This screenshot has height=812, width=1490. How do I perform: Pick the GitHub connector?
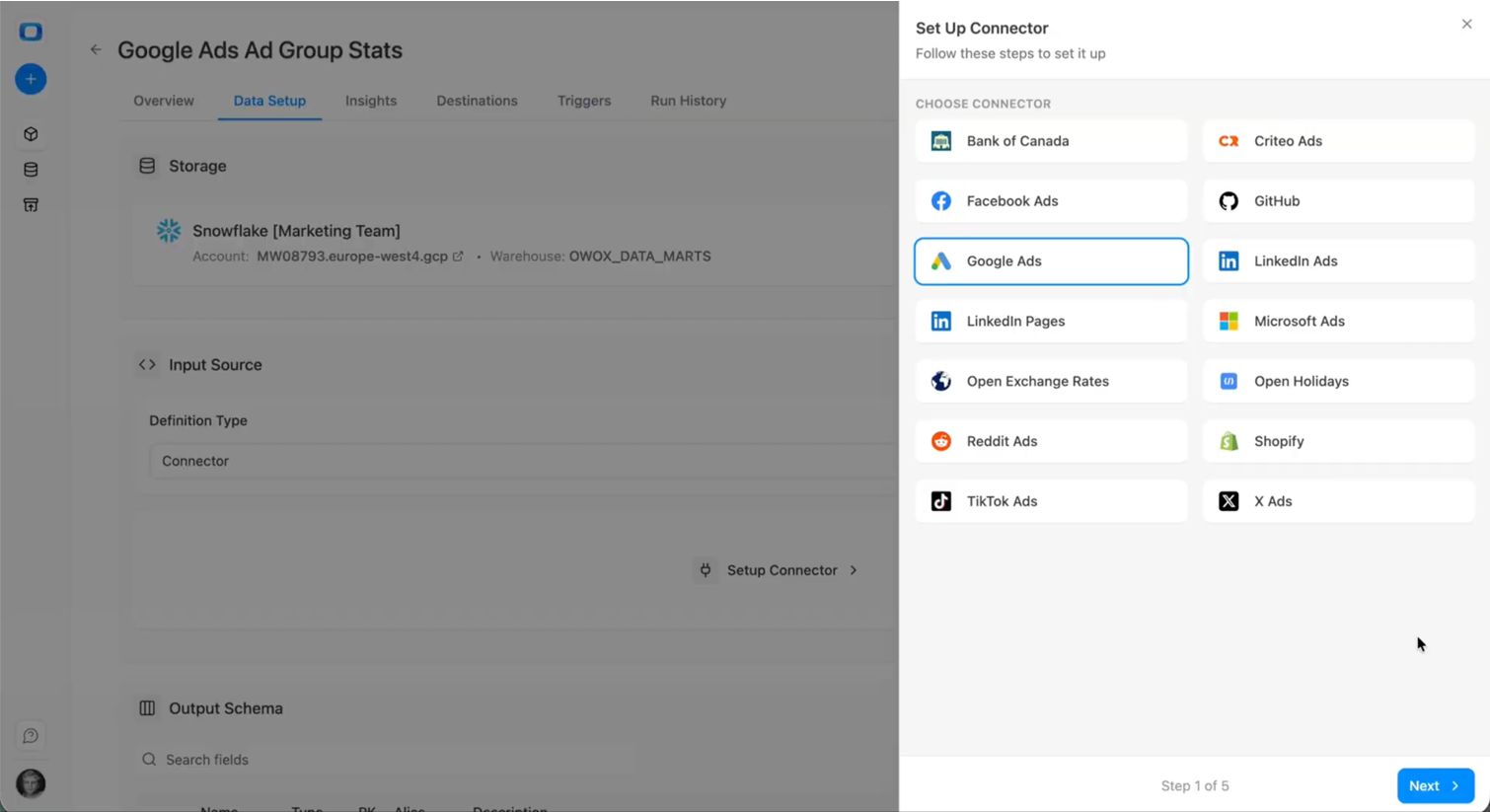(x=1338, y=201)
